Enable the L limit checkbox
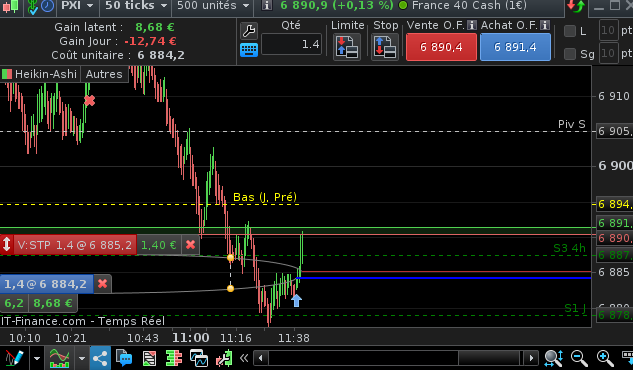The height and width of the screenshot is (370, 633). pos(570,31)
